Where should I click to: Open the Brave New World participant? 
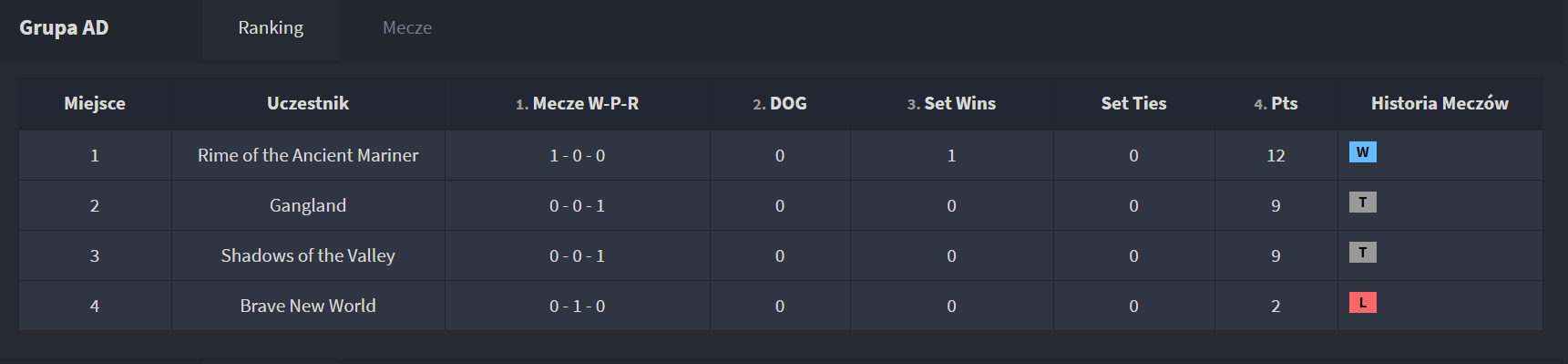(308, 306)
